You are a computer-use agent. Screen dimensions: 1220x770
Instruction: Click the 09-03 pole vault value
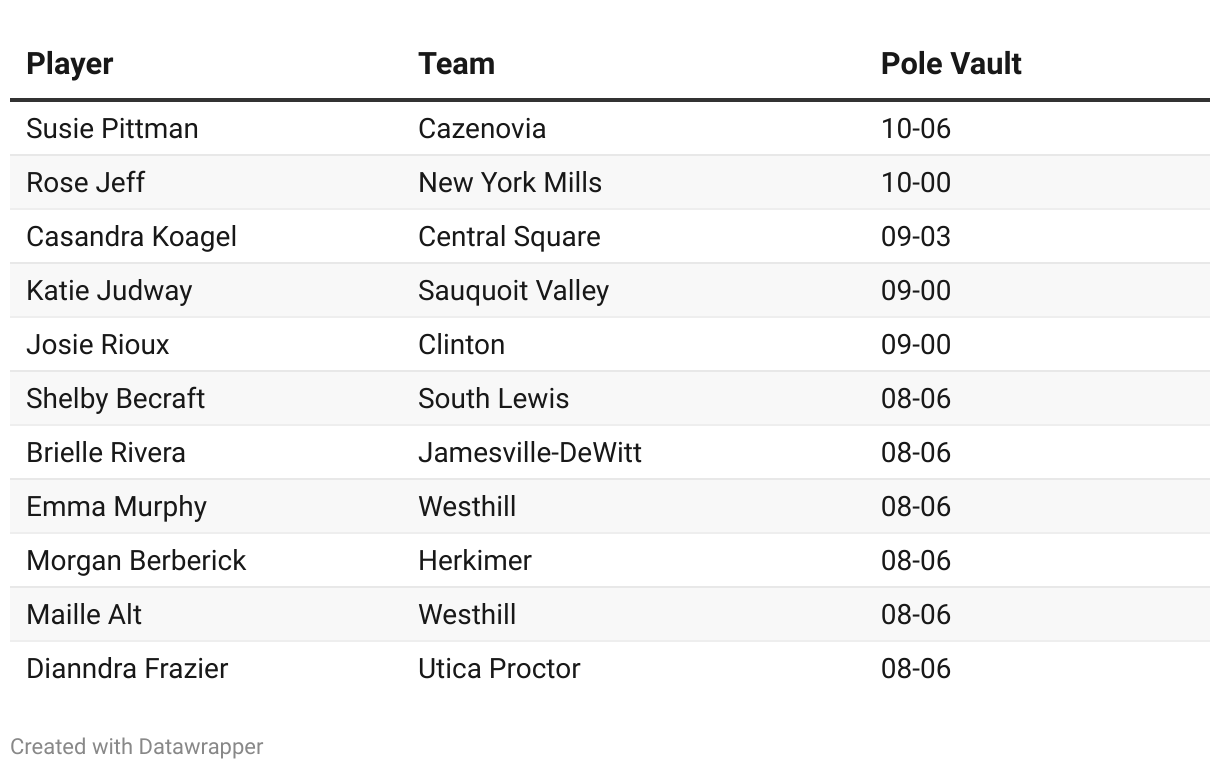tap(915, 237)
